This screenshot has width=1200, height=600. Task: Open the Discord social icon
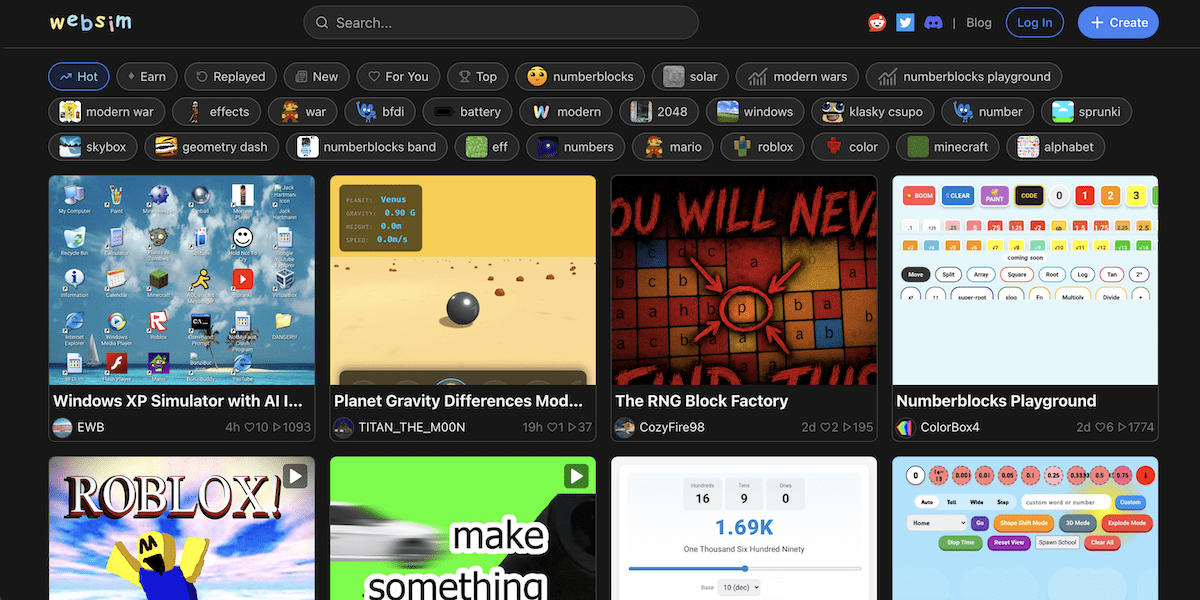(x=933, y=22)
